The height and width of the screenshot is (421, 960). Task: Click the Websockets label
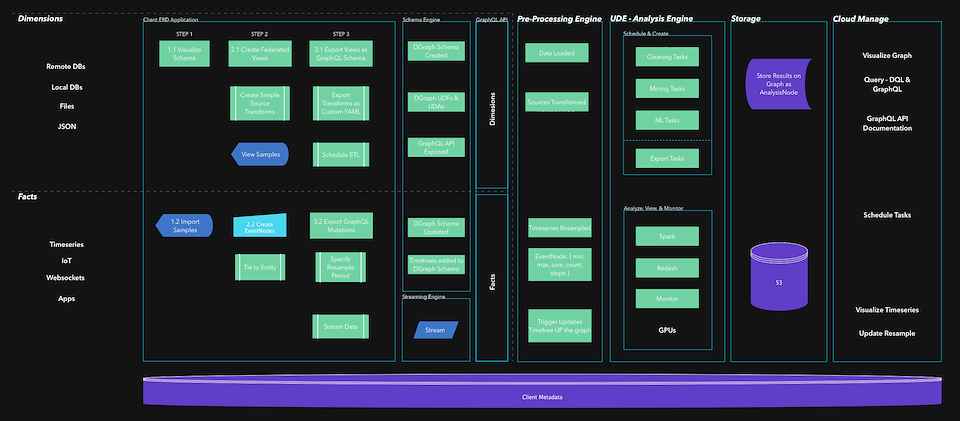[67, 277]
